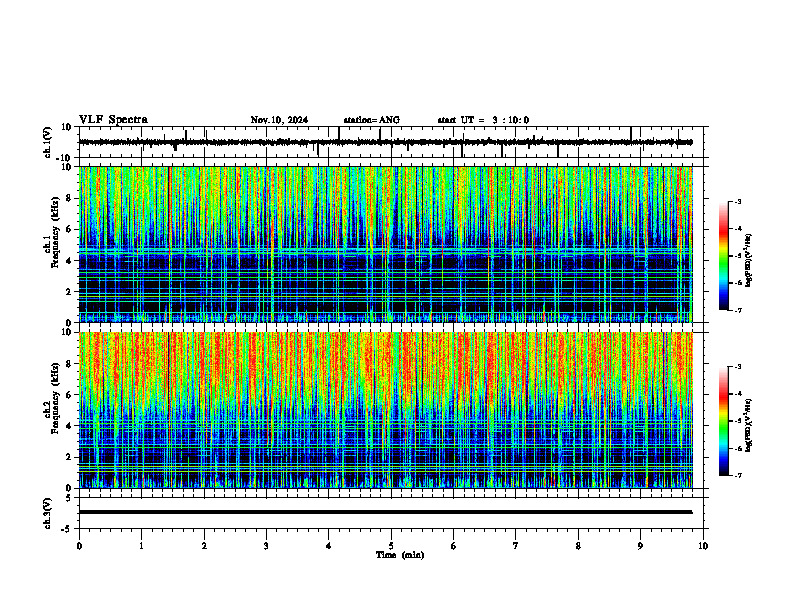Click the time axis tick label '7'

click(x=516, y=546)
